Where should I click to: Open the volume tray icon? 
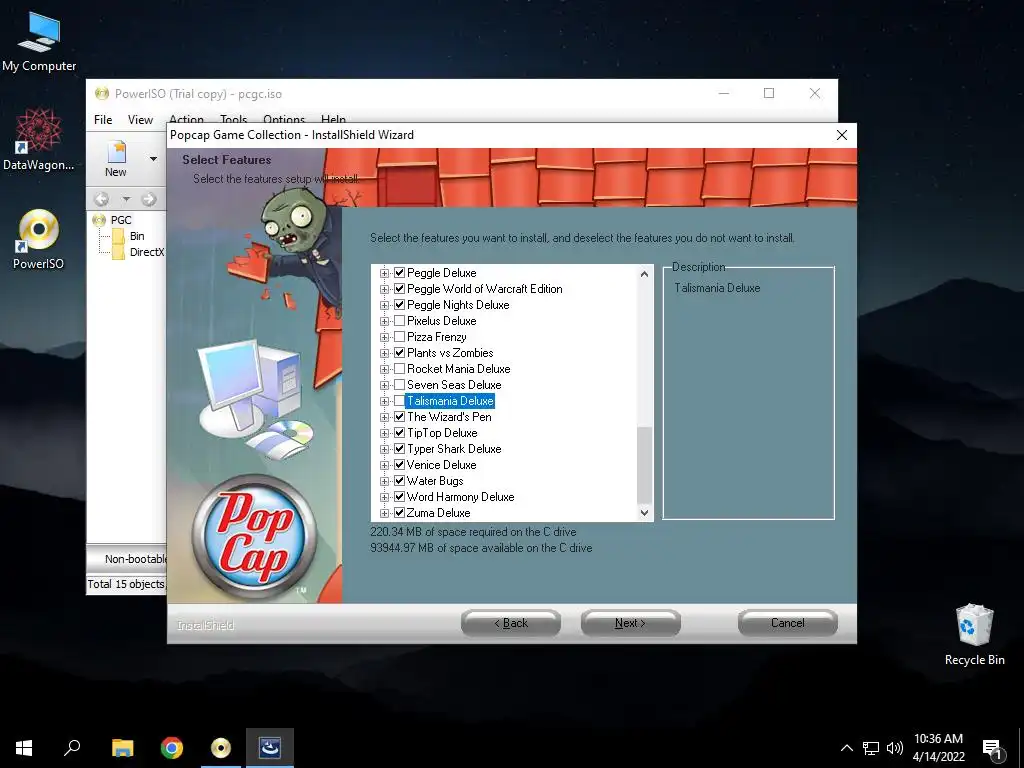[x=895, y=748]
